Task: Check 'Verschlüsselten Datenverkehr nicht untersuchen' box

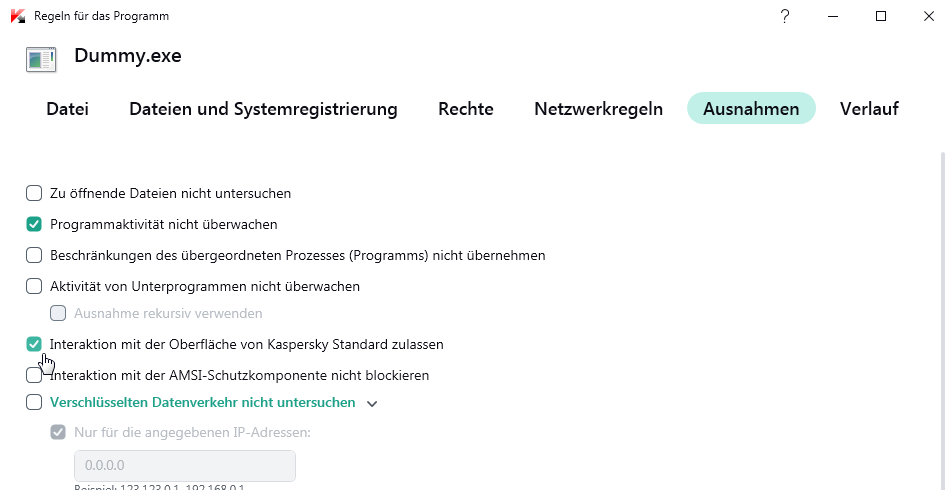Action: coord(34,403)
